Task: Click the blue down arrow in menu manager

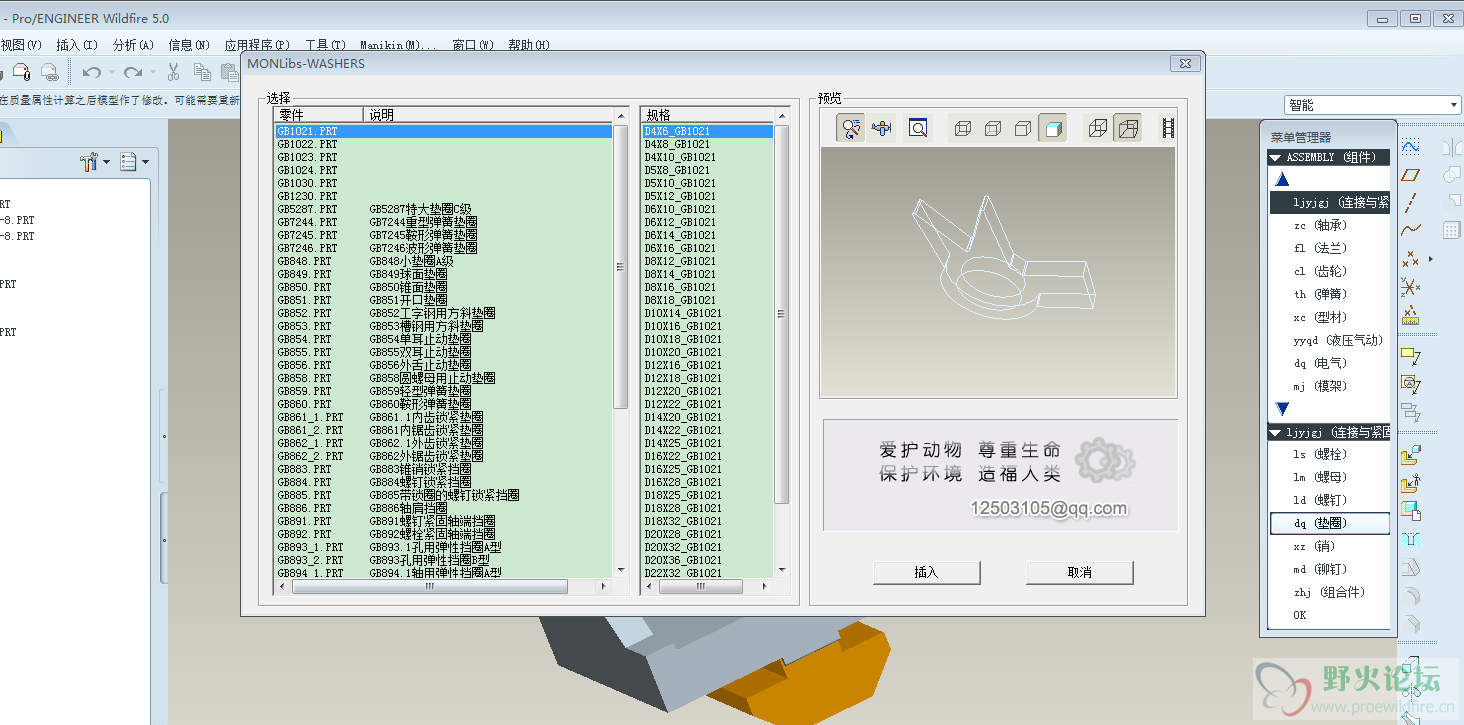Action: pos(1283,409)
